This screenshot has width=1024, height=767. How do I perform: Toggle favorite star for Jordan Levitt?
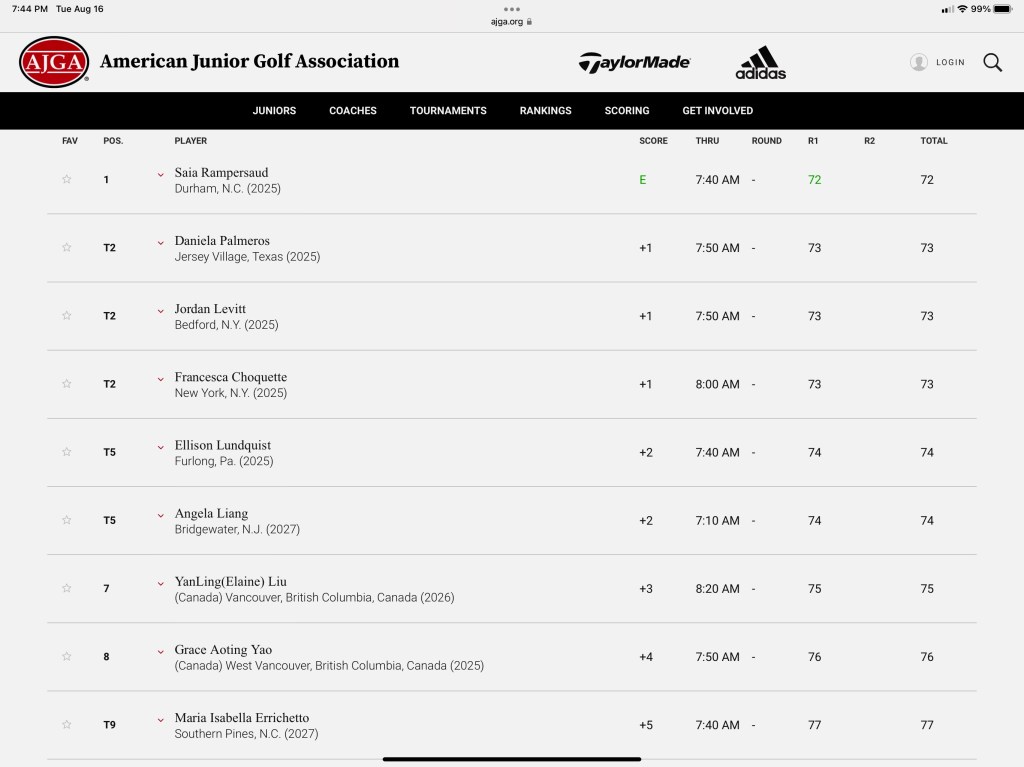pos(67,316)
